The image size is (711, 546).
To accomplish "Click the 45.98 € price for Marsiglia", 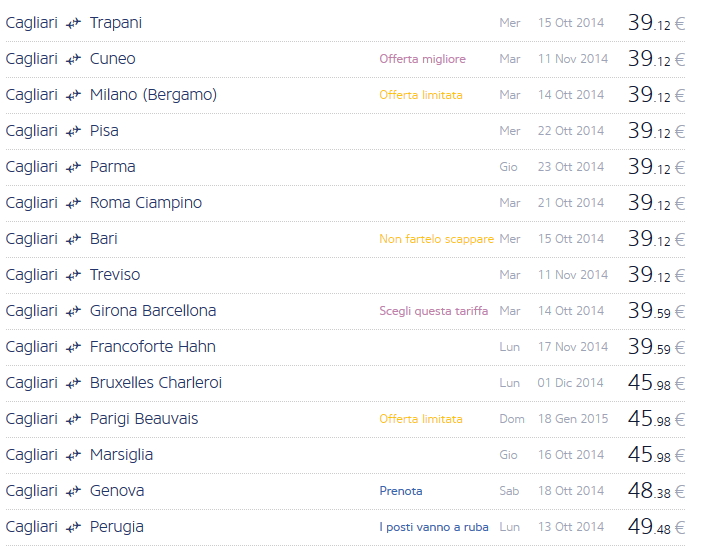I will coord(655,455).
